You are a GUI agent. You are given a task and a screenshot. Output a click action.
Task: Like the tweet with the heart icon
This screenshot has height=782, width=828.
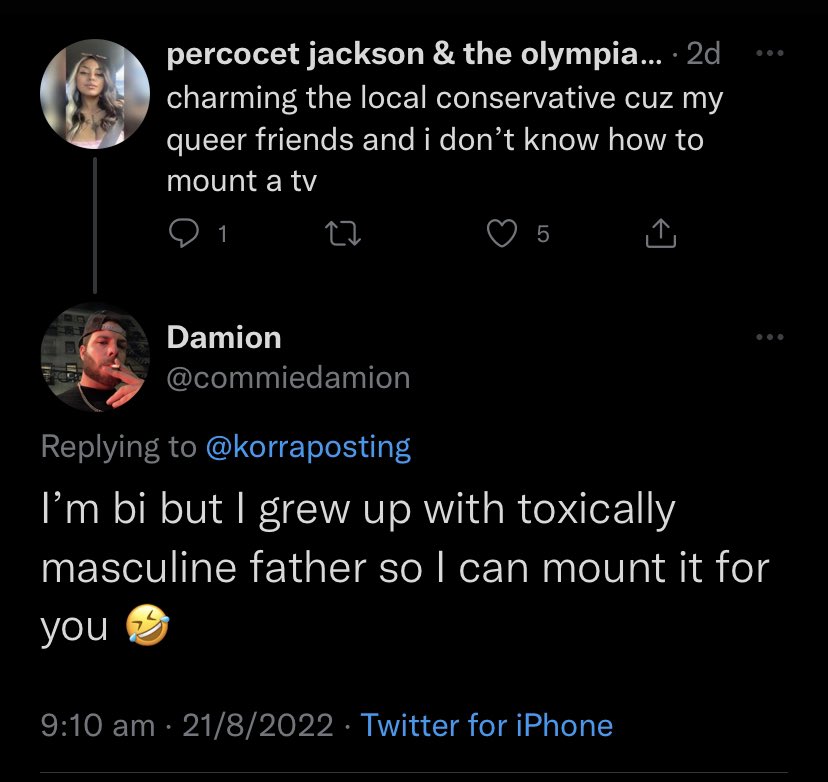click(502, 234)
